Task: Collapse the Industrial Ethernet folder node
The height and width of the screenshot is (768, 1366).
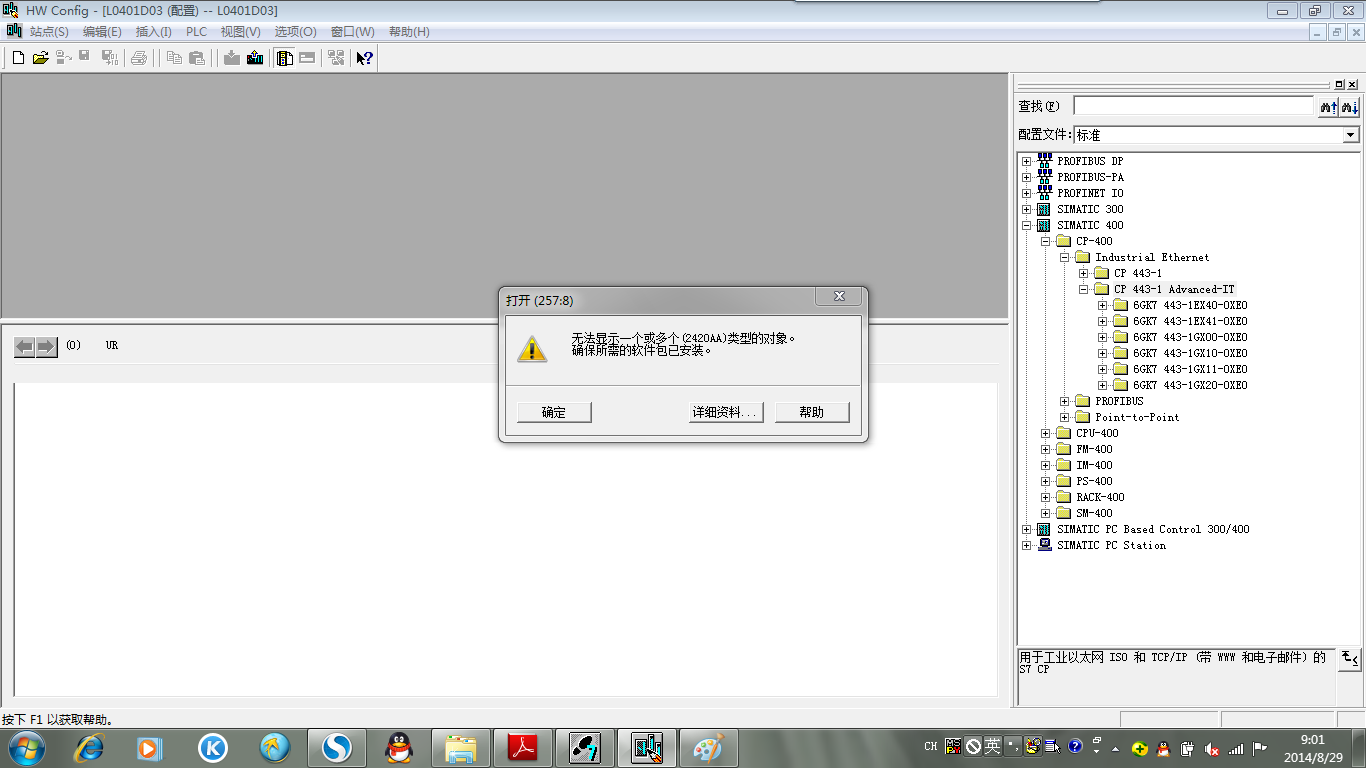Action: coord(1065,257)
